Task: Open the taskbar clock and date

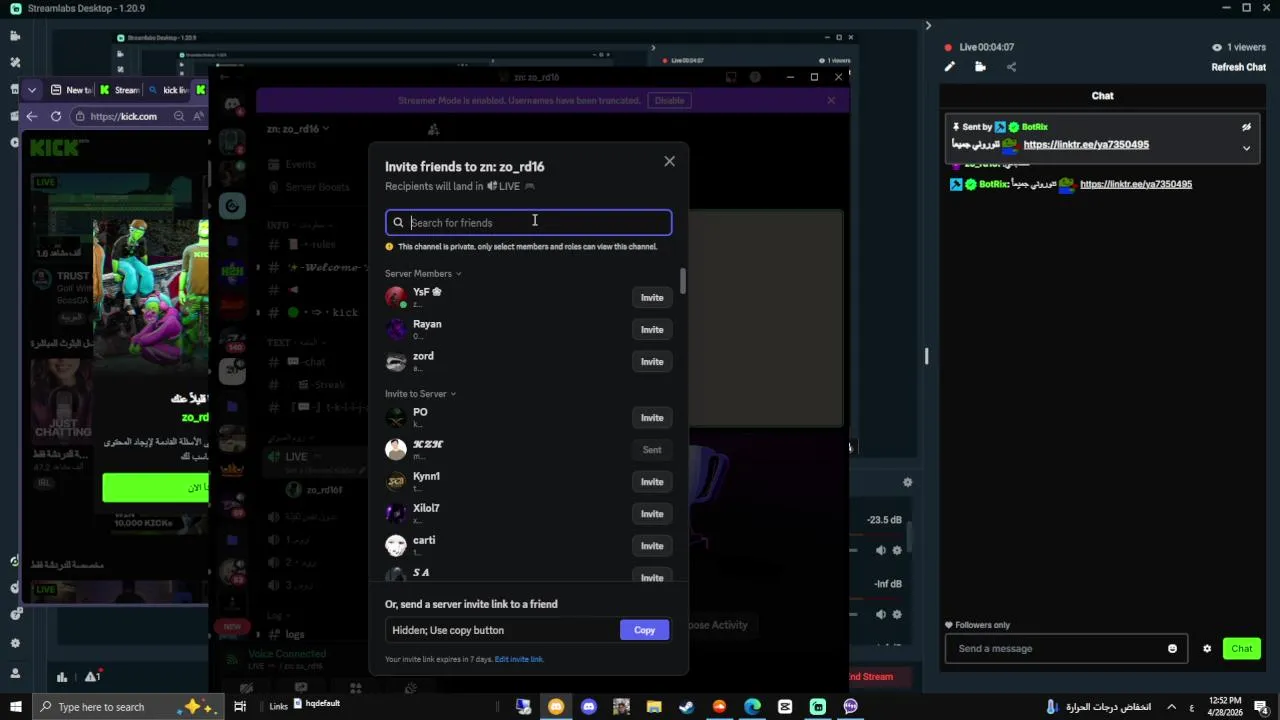Action: (1225, 707)
